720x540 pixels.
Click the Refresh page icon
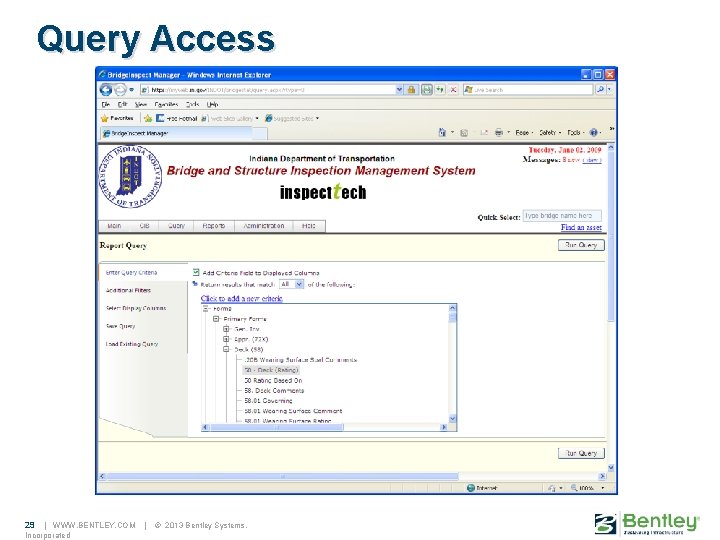pos(439,90)
